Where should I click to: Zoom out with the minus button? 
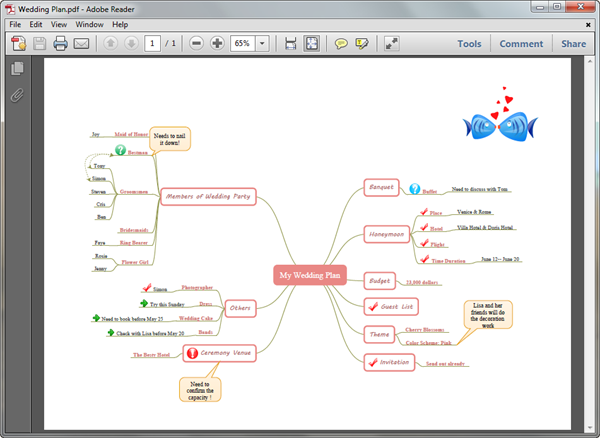[x=196, y=43]
